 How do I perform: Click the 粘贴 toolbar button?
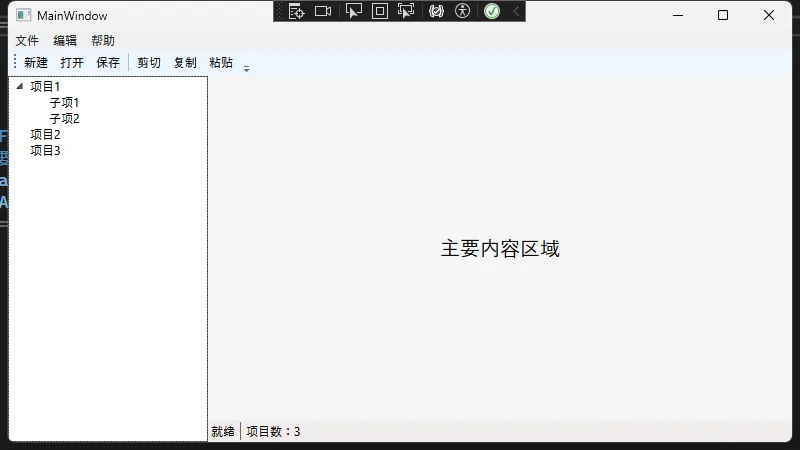click(x=221, y=63)
